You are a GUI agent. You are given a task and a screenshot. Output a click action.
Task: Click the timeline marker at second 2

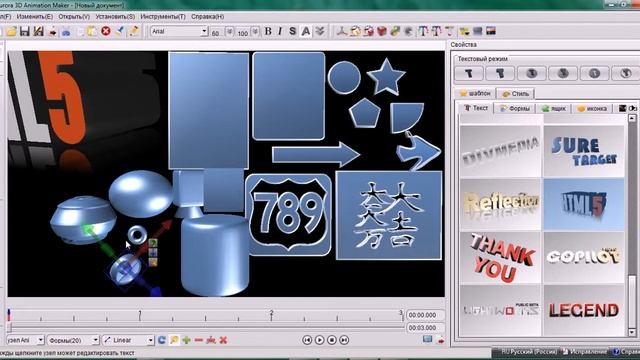tap(271, 315)
